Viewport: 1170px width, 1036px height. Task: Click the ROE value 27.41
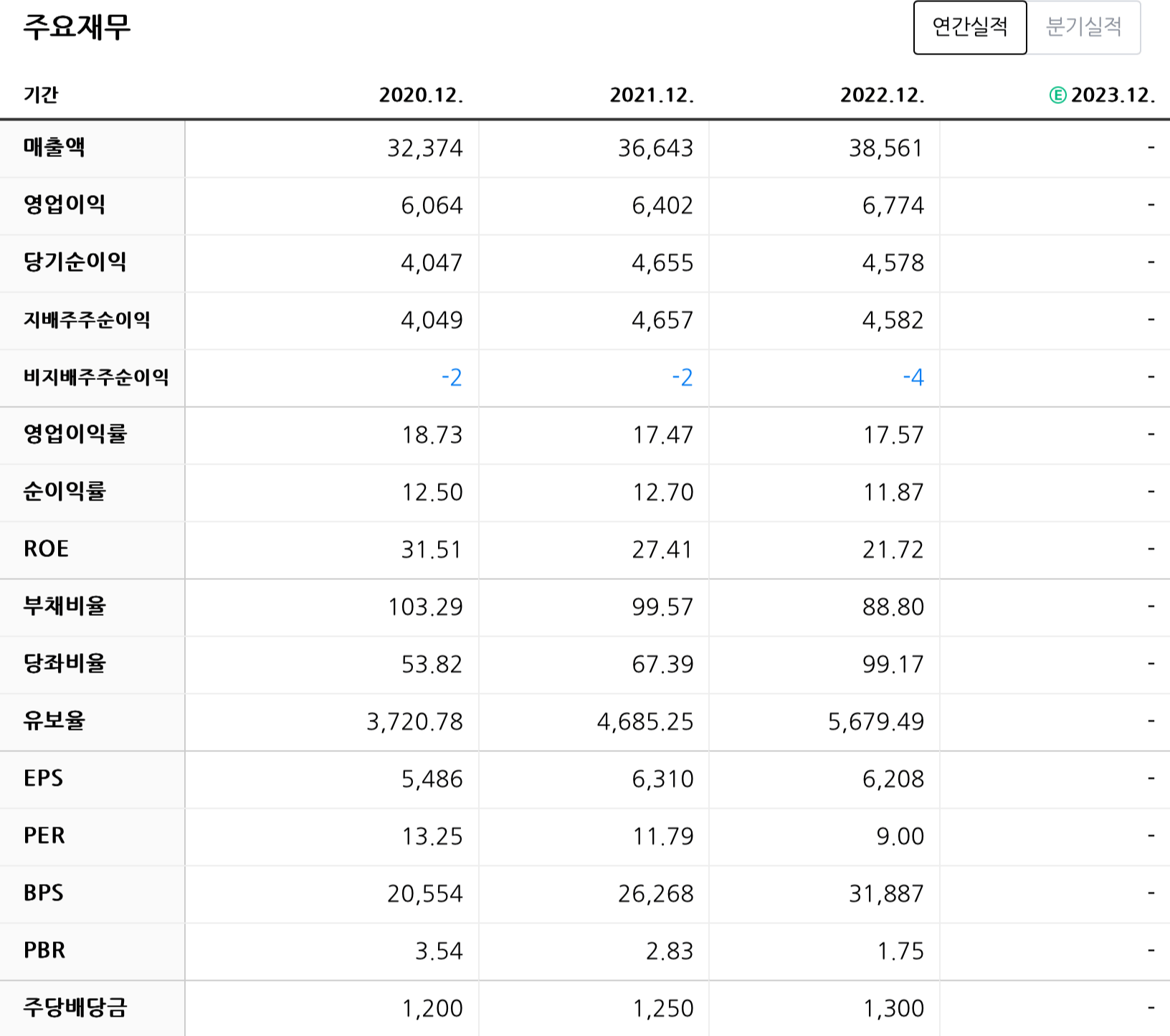coord(663,550)
